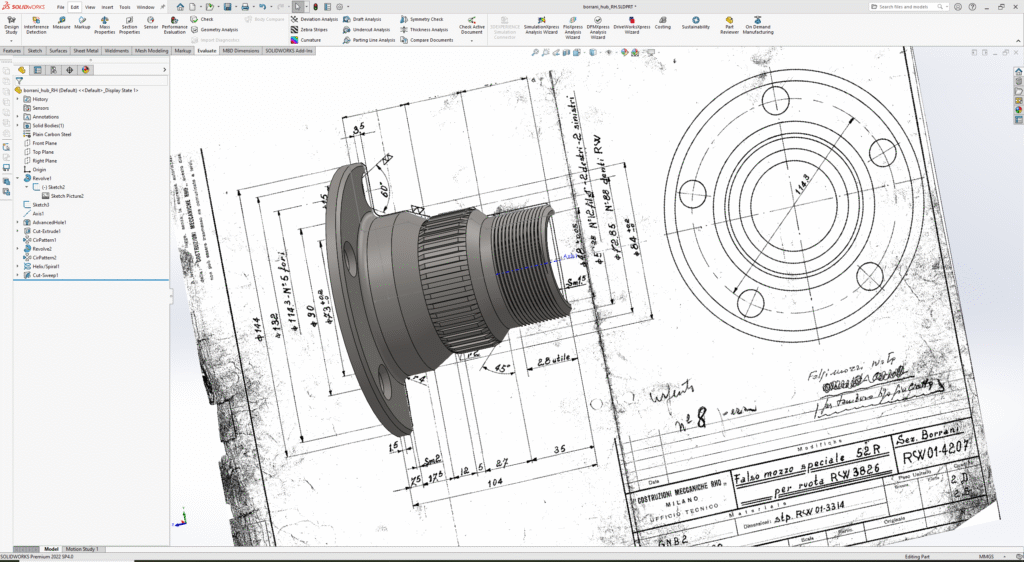The width and height of the screenshot is (1024, 562).
Task: Expand the History node
Action: point(18,99)
